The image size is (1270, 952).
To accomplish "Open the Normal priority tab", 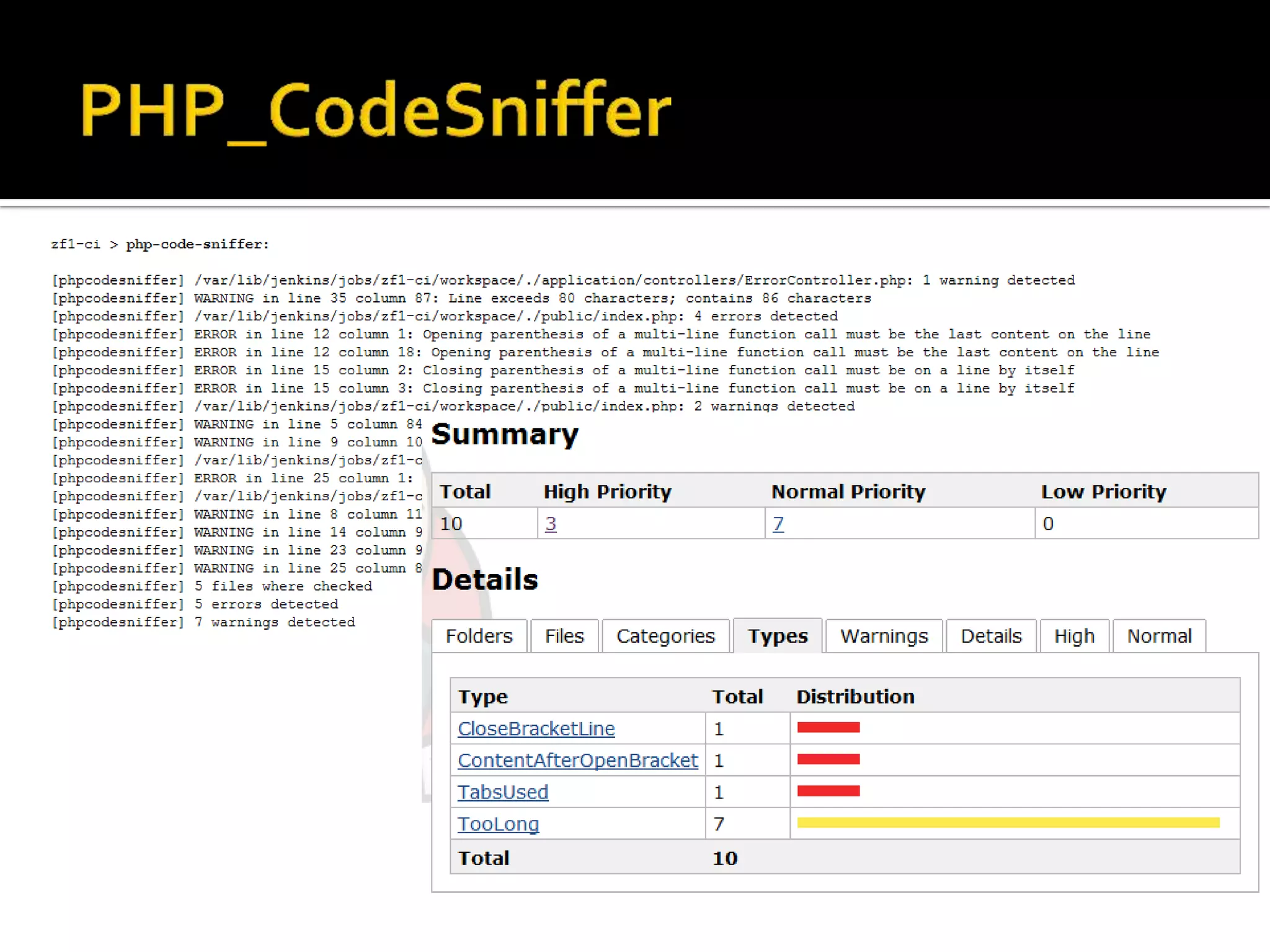I will (x=1159, y=636).
